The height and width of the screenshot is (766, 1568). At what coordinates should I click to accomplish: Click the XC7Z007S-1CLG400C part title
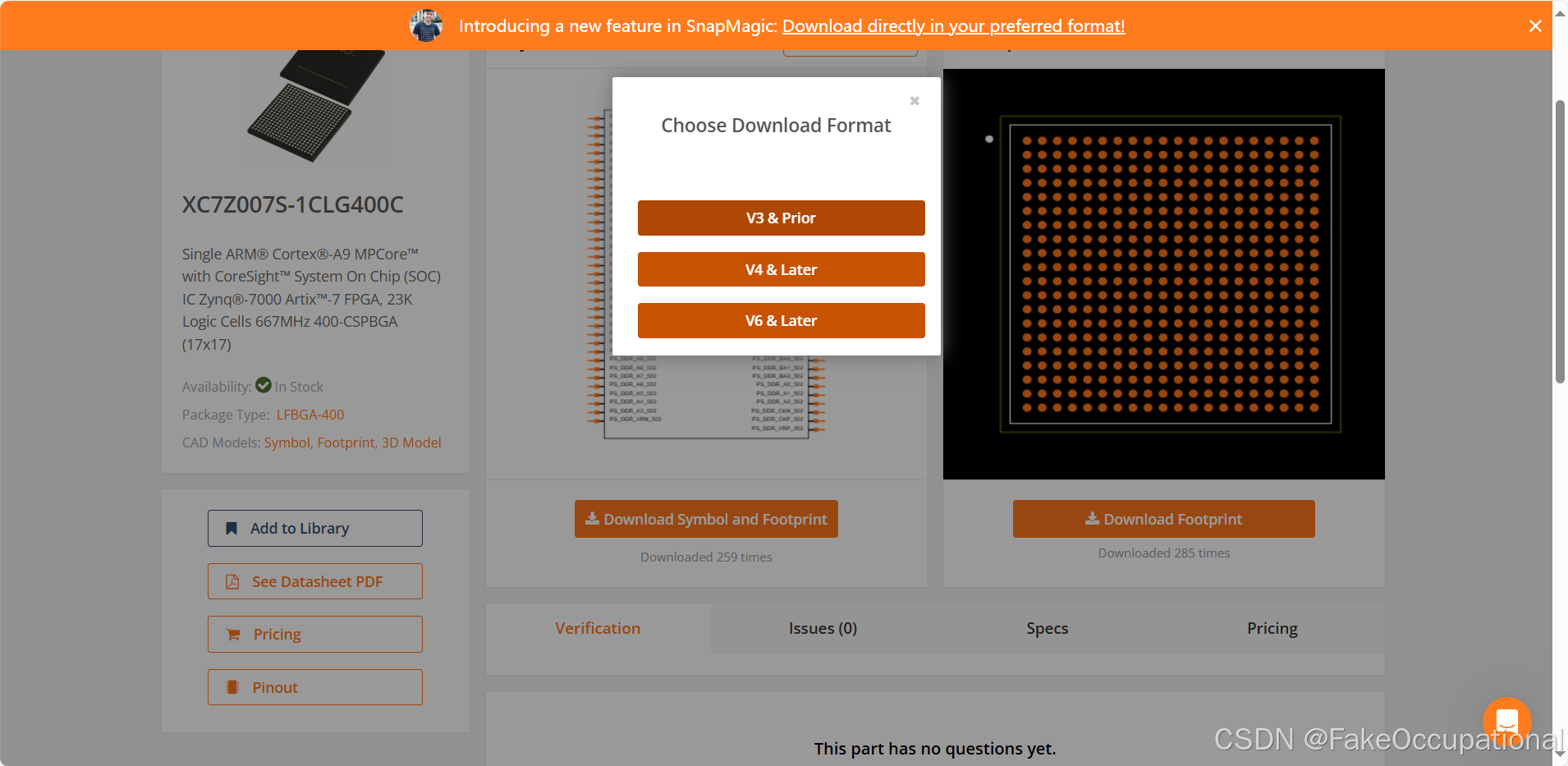tap(293, 204)
